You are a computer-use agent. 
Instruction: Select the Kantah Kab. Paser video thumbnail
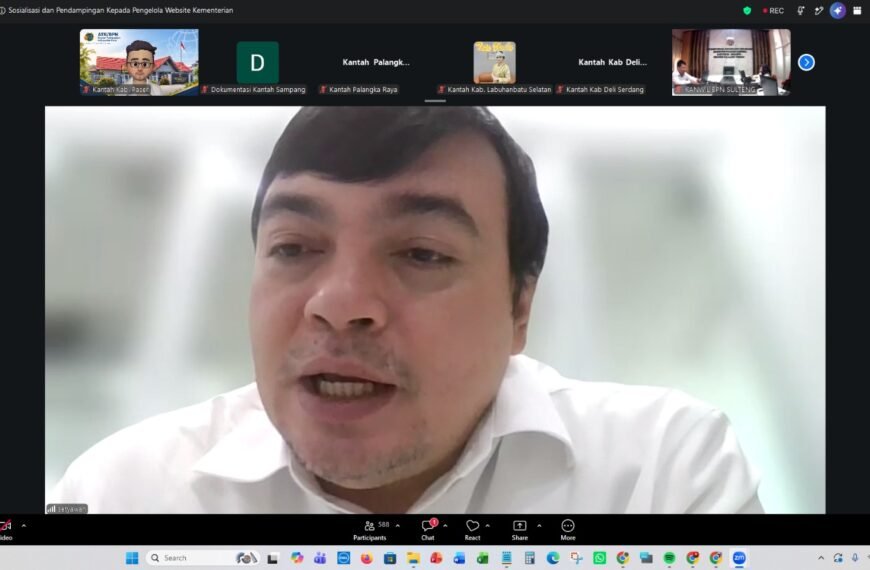(x=139, y=62)
